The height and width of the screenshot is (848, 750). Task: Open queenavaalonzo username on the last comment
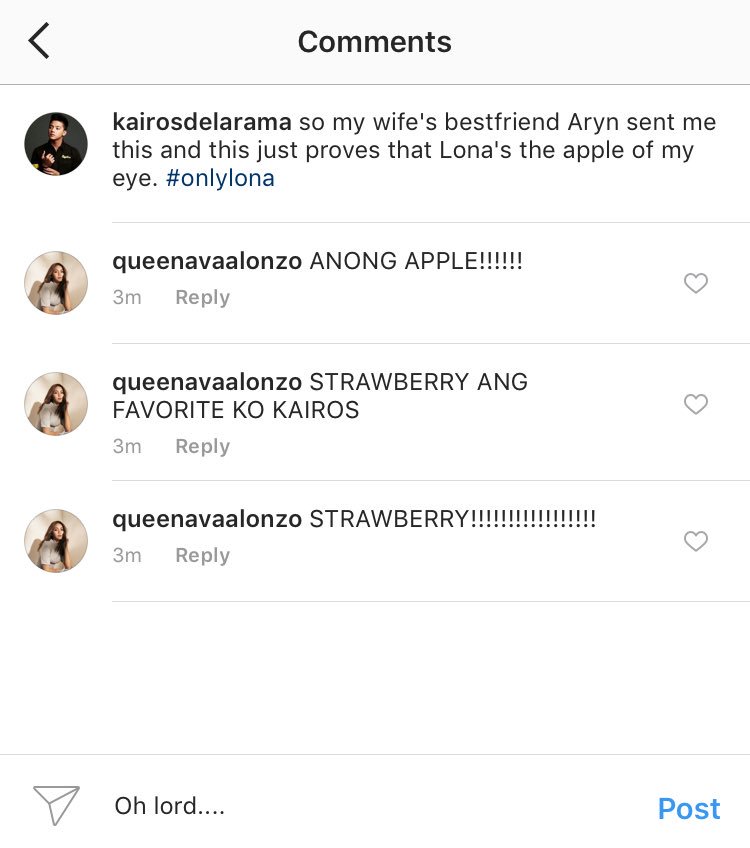pos(207,519)
